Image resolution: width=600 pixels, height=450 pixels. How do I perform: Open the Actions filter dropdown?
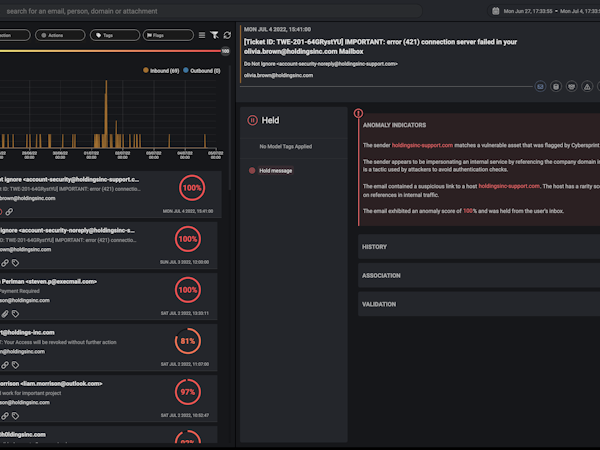tap(60, 35)
